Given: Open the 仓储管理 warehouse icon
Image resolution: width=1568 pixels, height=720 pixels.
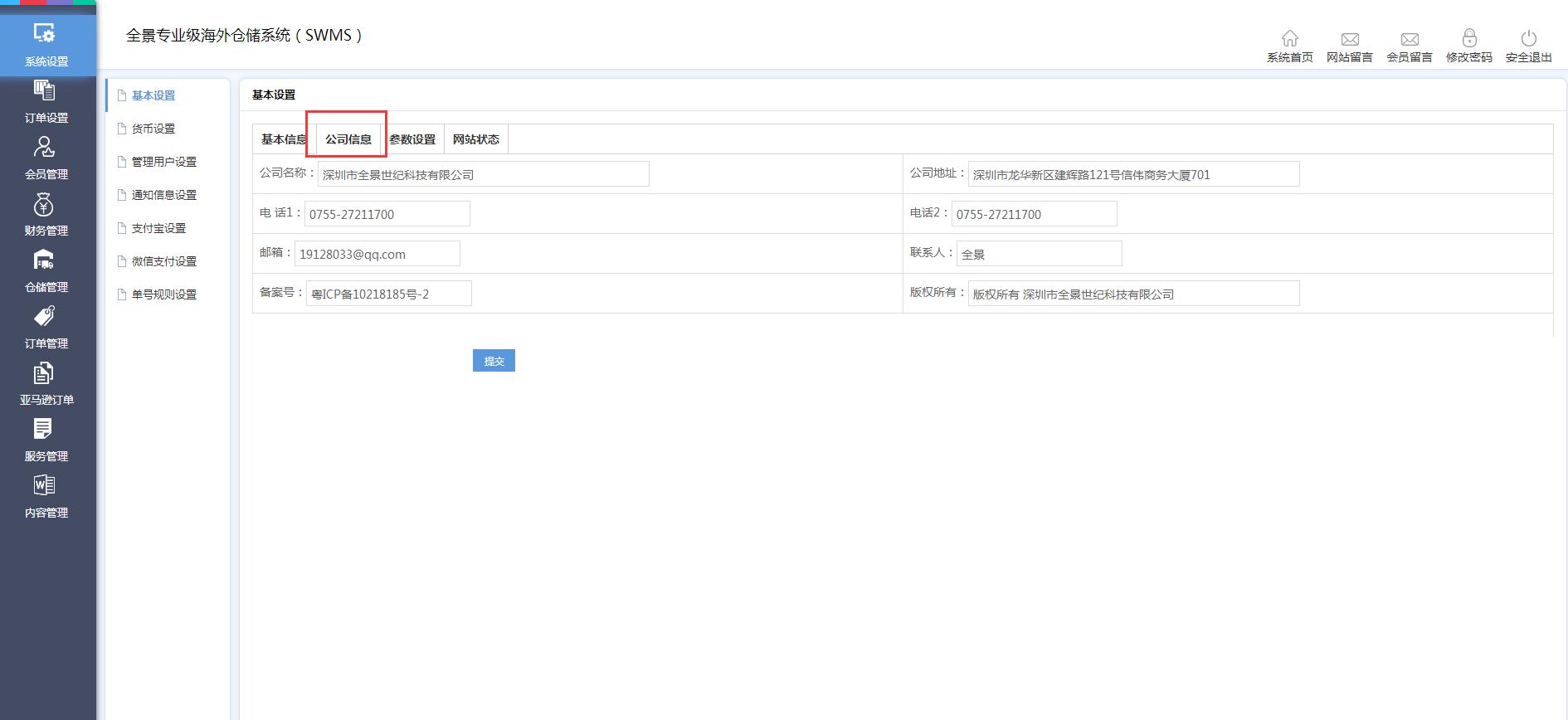Looking at the screenshot, I should click(45, 260).
